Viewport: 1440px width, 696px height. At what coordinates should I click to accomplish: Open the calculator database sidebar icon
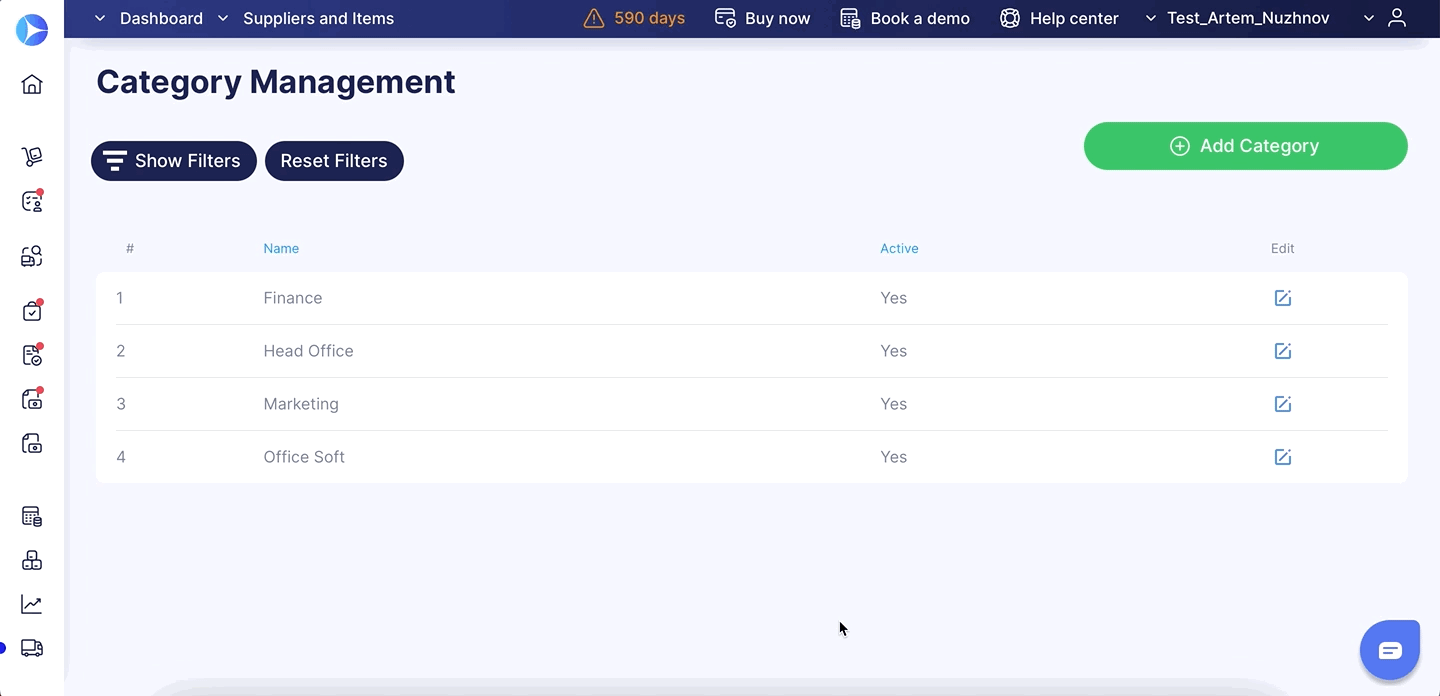click(32, 516)
